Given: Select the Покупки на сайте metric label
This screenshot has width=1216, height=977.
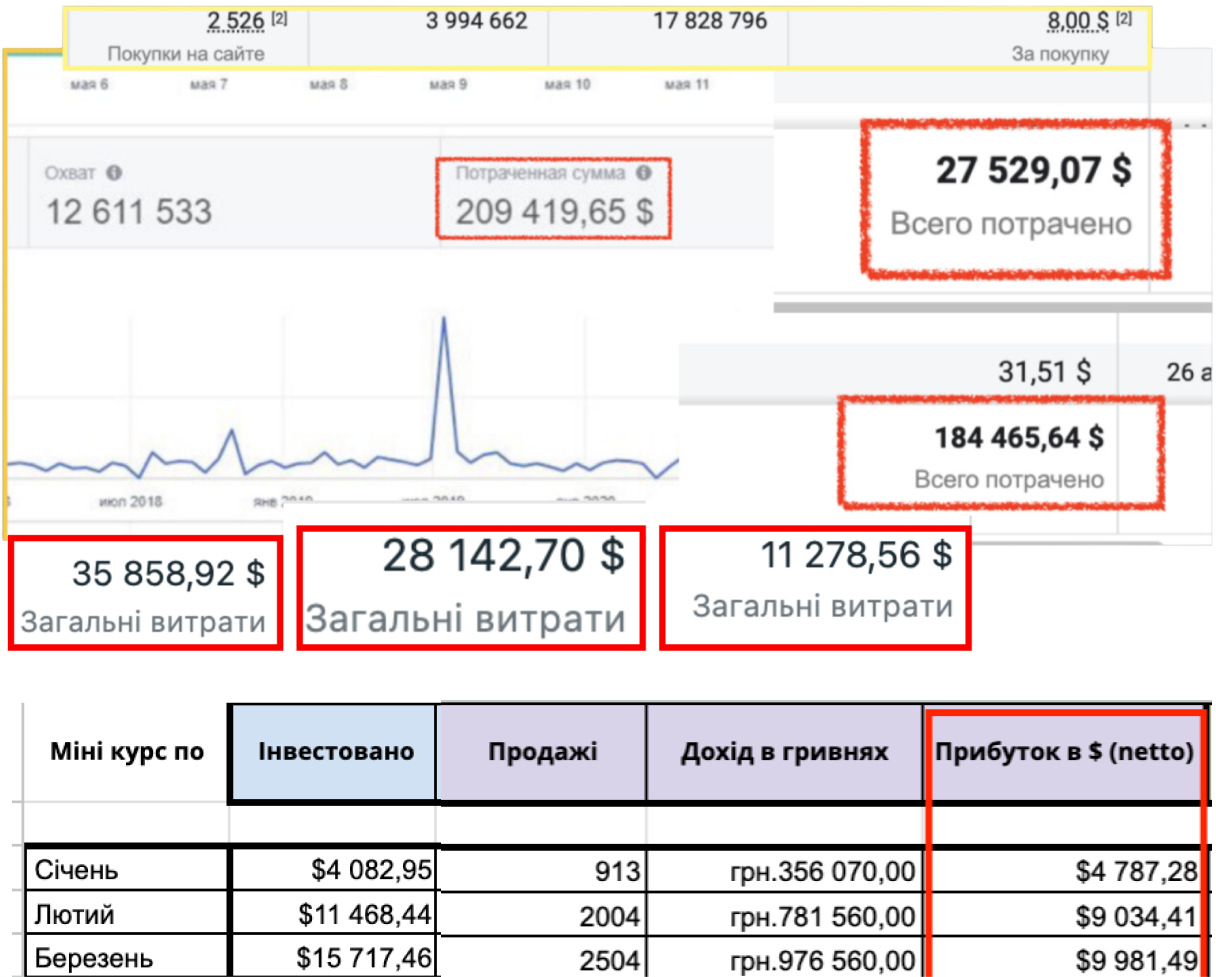Looking at the screenshot, I should point(185,54).
